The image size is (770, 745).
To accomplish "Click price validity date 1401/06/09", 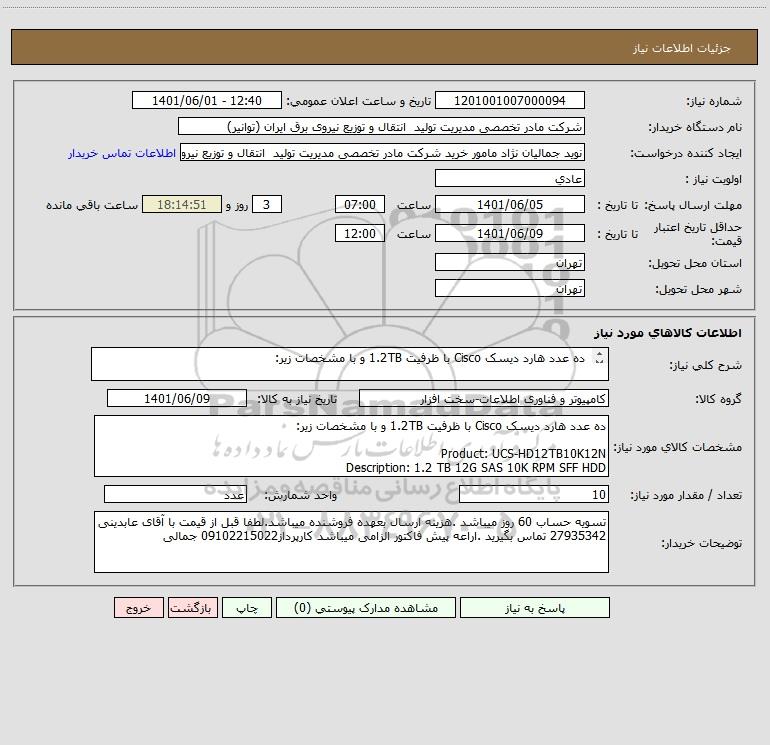I will [x=510, y=233].
